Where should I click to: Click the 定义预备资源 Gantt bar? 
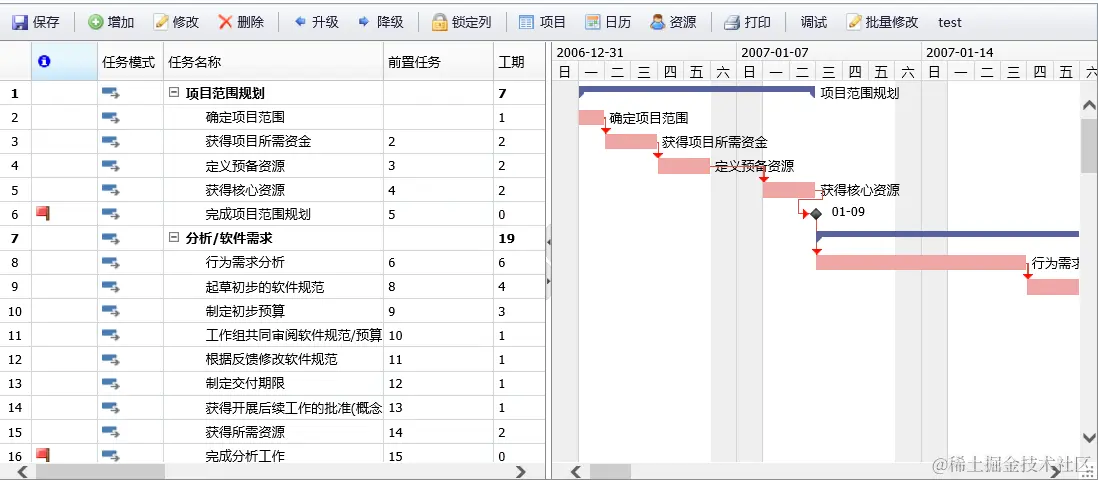click(684, 166)
